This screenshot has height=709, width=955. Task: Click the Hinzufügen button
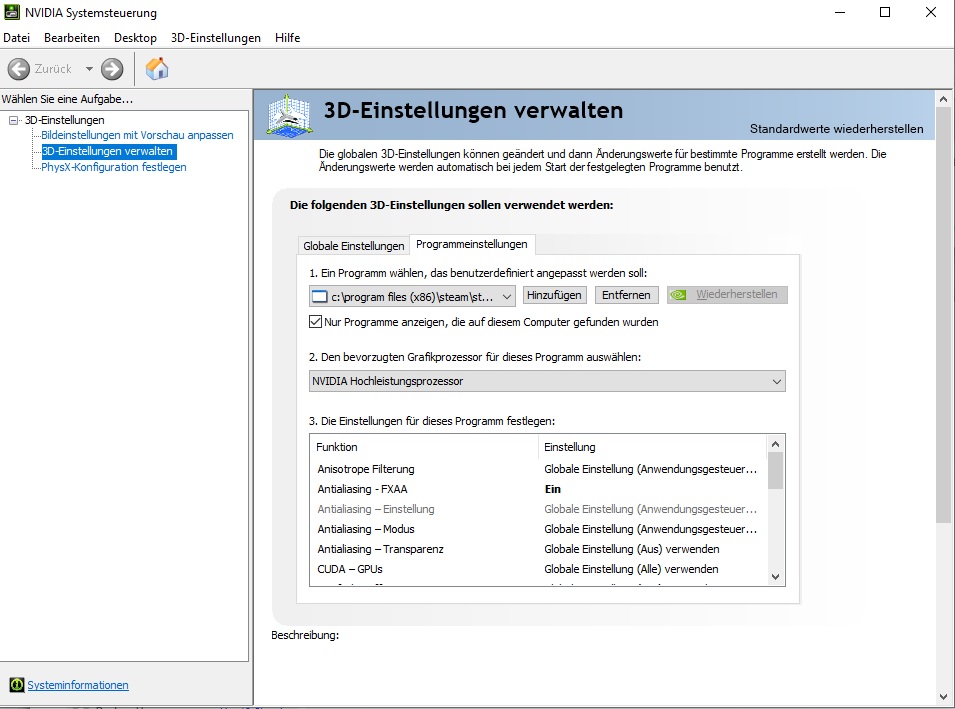[554, 295]
